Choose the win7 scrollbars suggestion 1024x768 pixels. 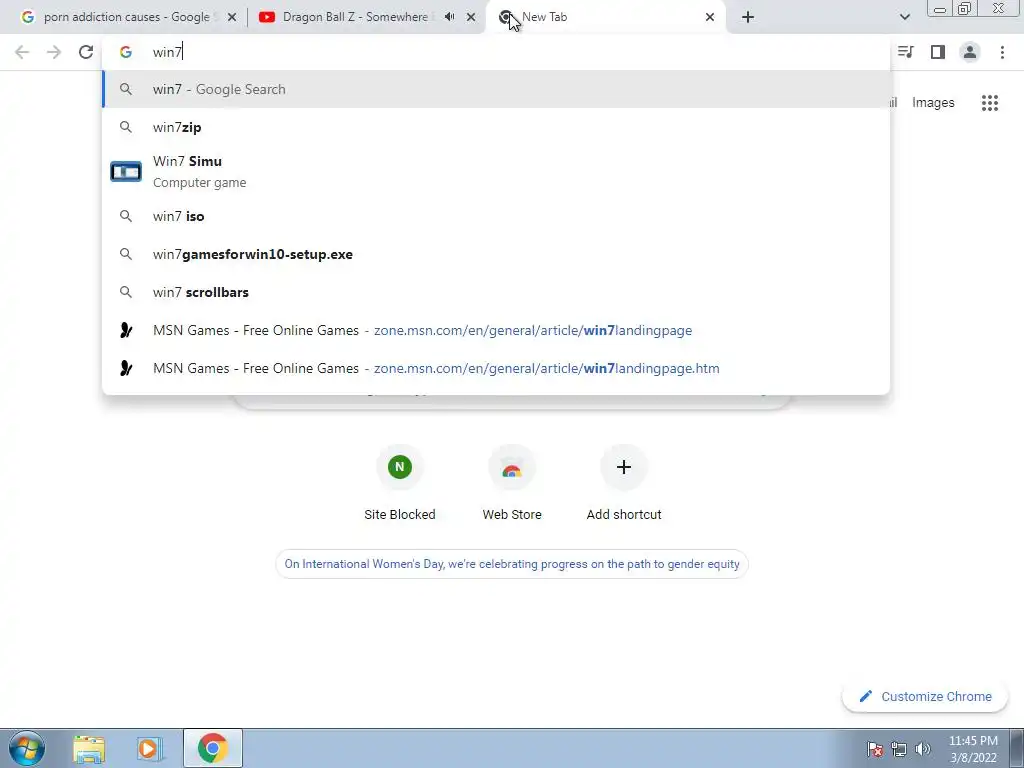(496, 292)
